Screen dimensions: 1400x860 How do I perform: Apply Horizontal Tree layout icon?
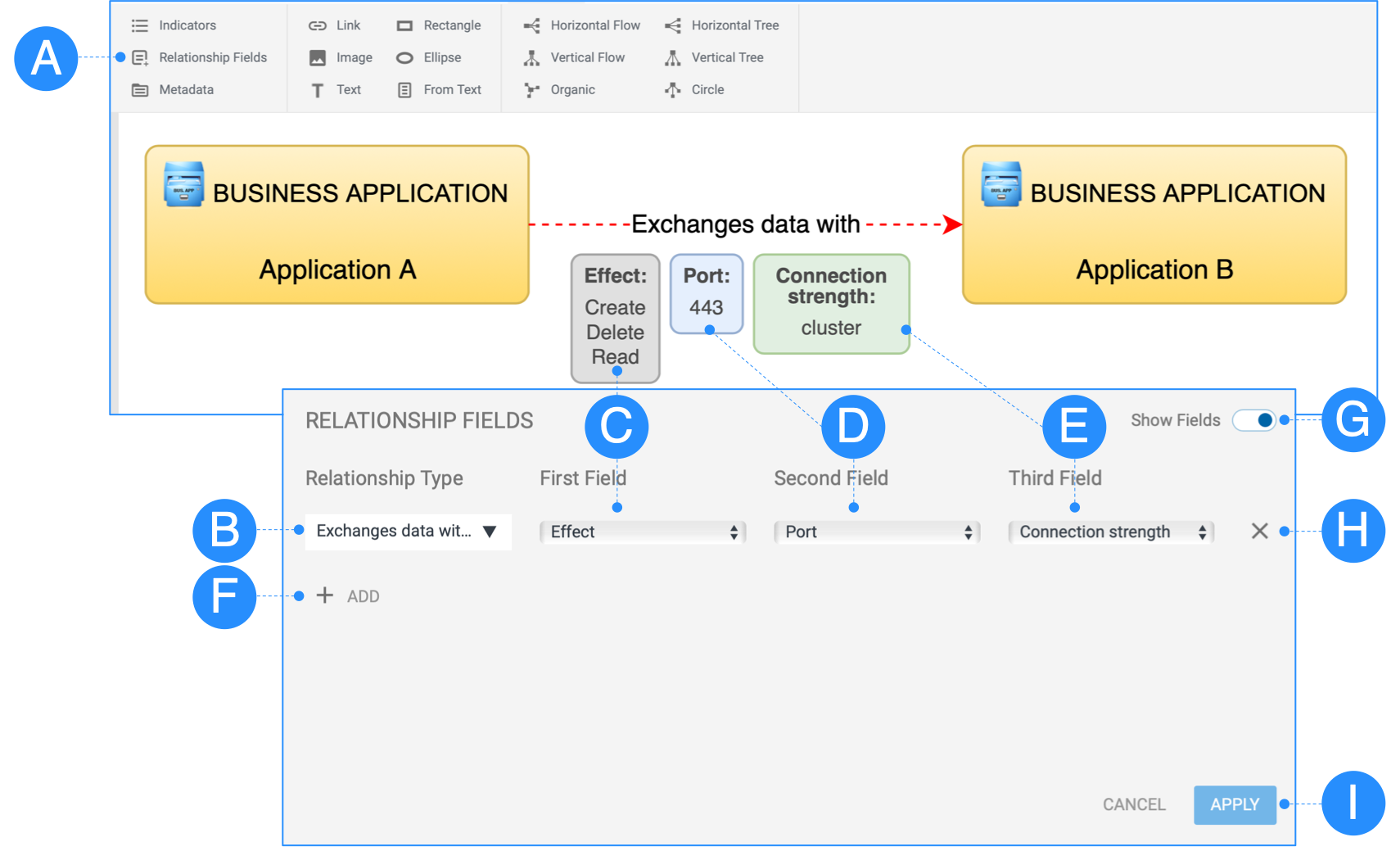click(673, 25)
